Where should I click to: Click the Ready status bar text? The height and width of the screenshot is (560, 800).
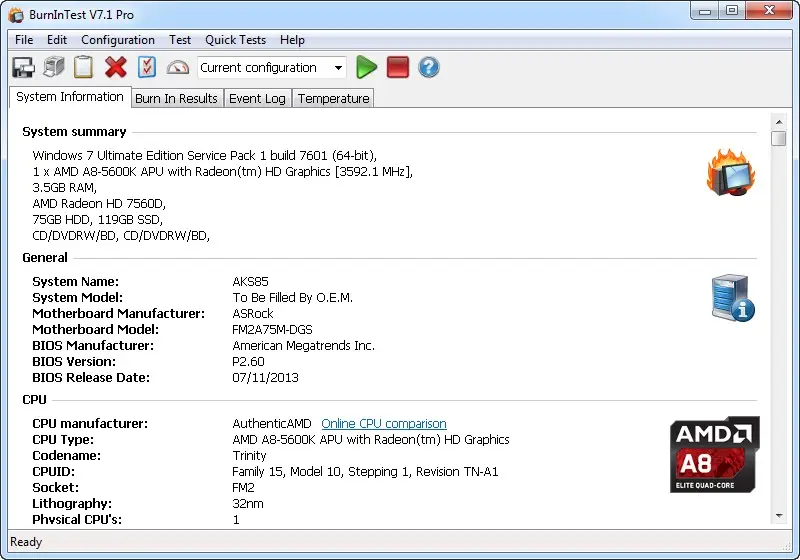coord(26,542)
